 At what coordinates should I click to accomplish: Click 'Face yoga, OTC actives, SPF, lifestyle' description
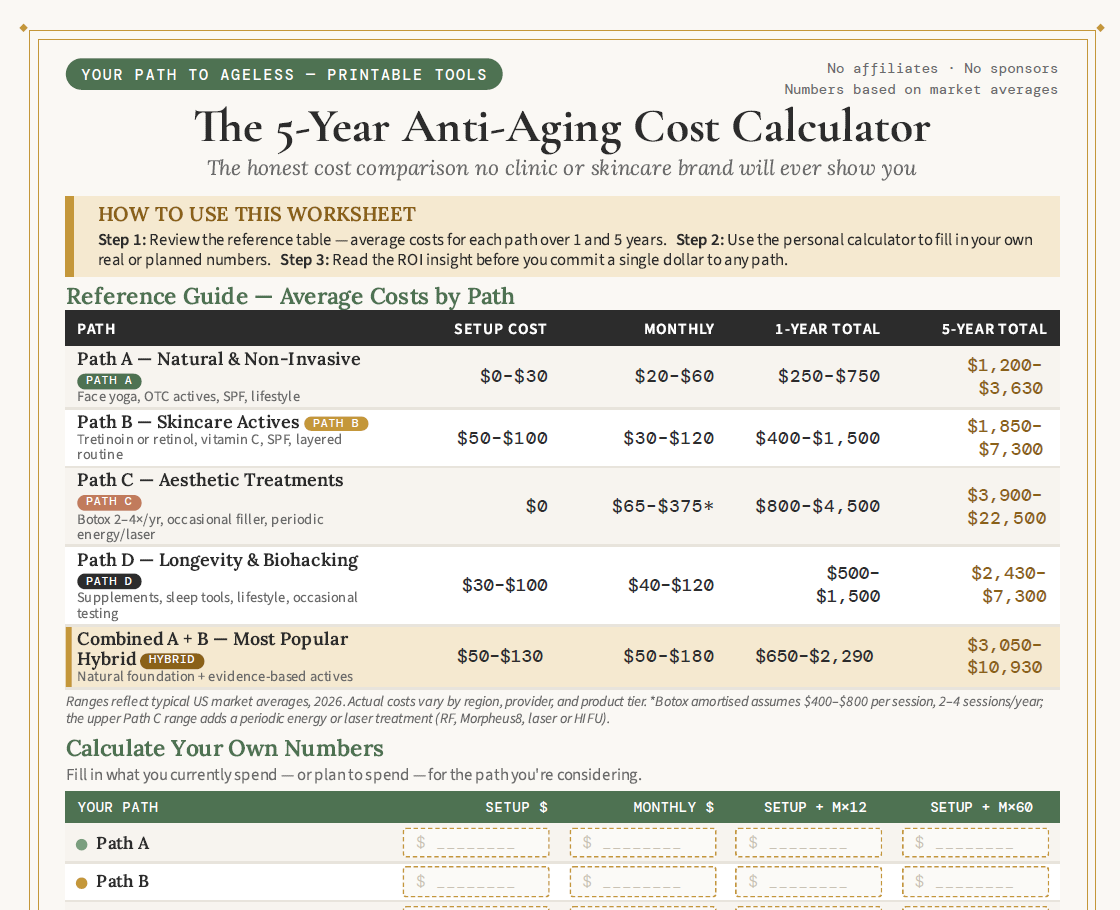point(189,396)
